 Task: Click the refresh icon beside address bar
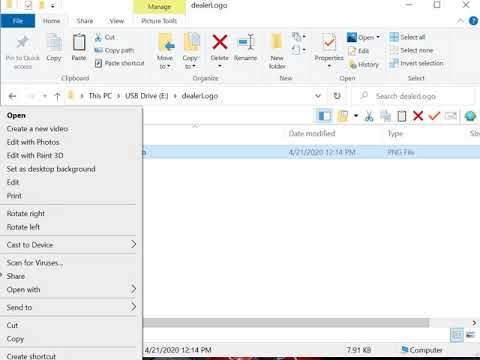point(337,96)
